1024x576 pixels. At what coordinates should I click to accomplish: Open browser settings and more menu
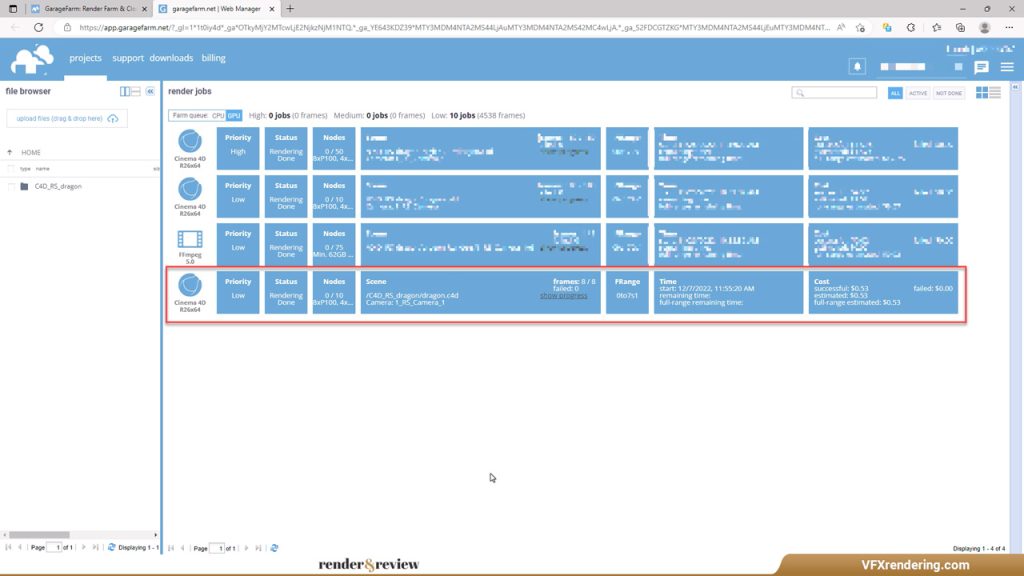[x=1009, y=27]
